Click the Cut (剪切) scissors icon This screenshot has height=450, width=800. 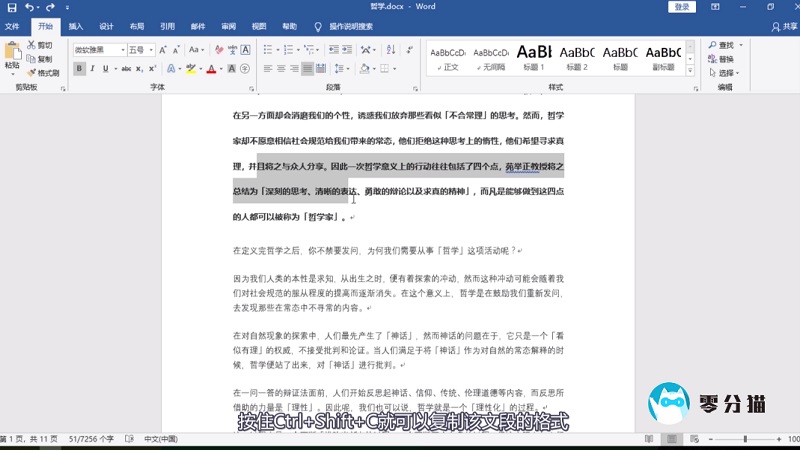point(40,45)
